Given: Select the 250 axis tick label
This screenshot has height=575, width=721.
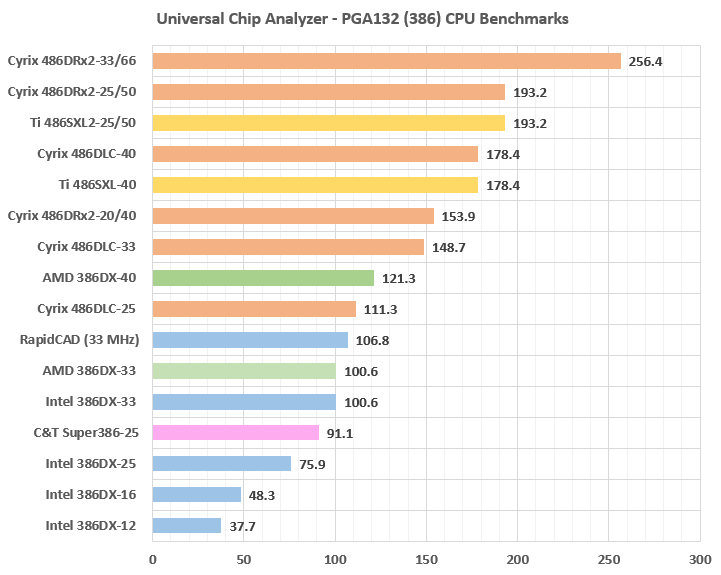Looking at the screenshot, I should pos(609,559).
